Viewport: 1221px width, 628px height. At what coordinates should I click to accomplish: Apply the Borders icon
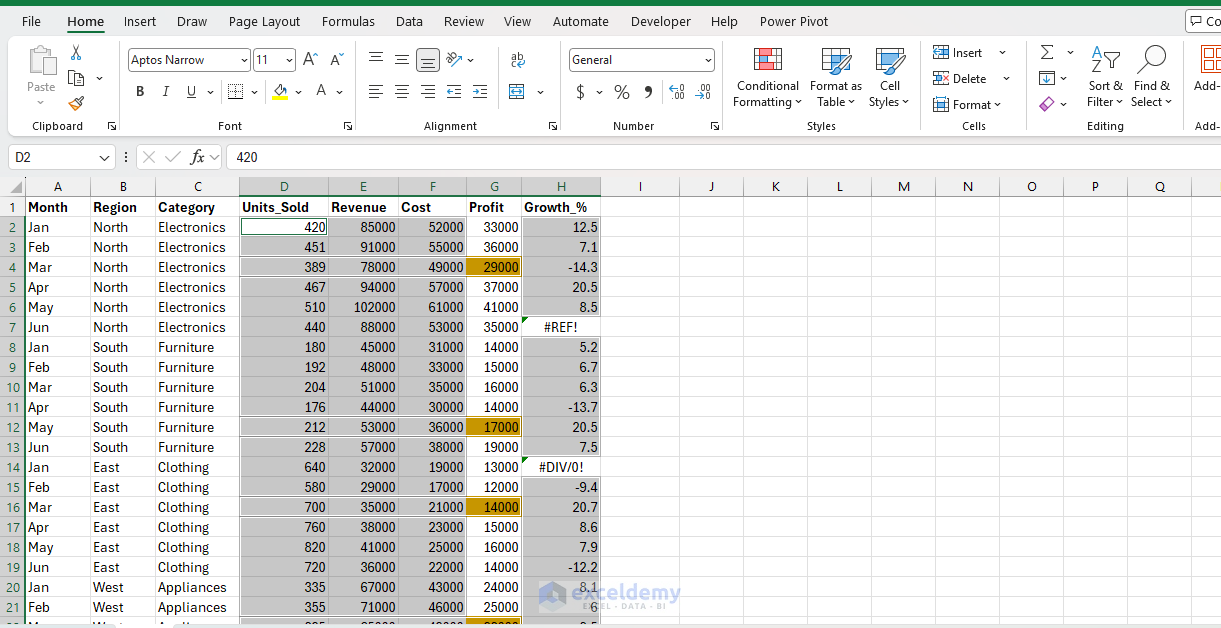tap(235, 92)
